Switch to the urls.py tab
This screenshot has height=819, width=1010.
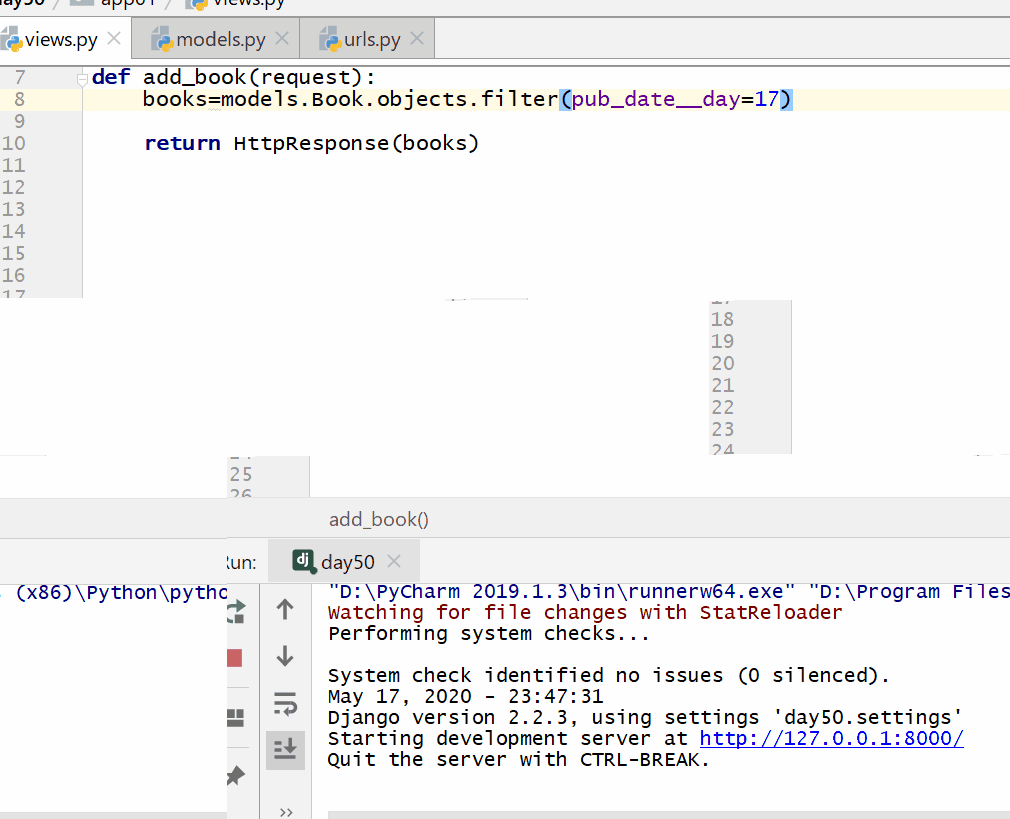point(372,40)
